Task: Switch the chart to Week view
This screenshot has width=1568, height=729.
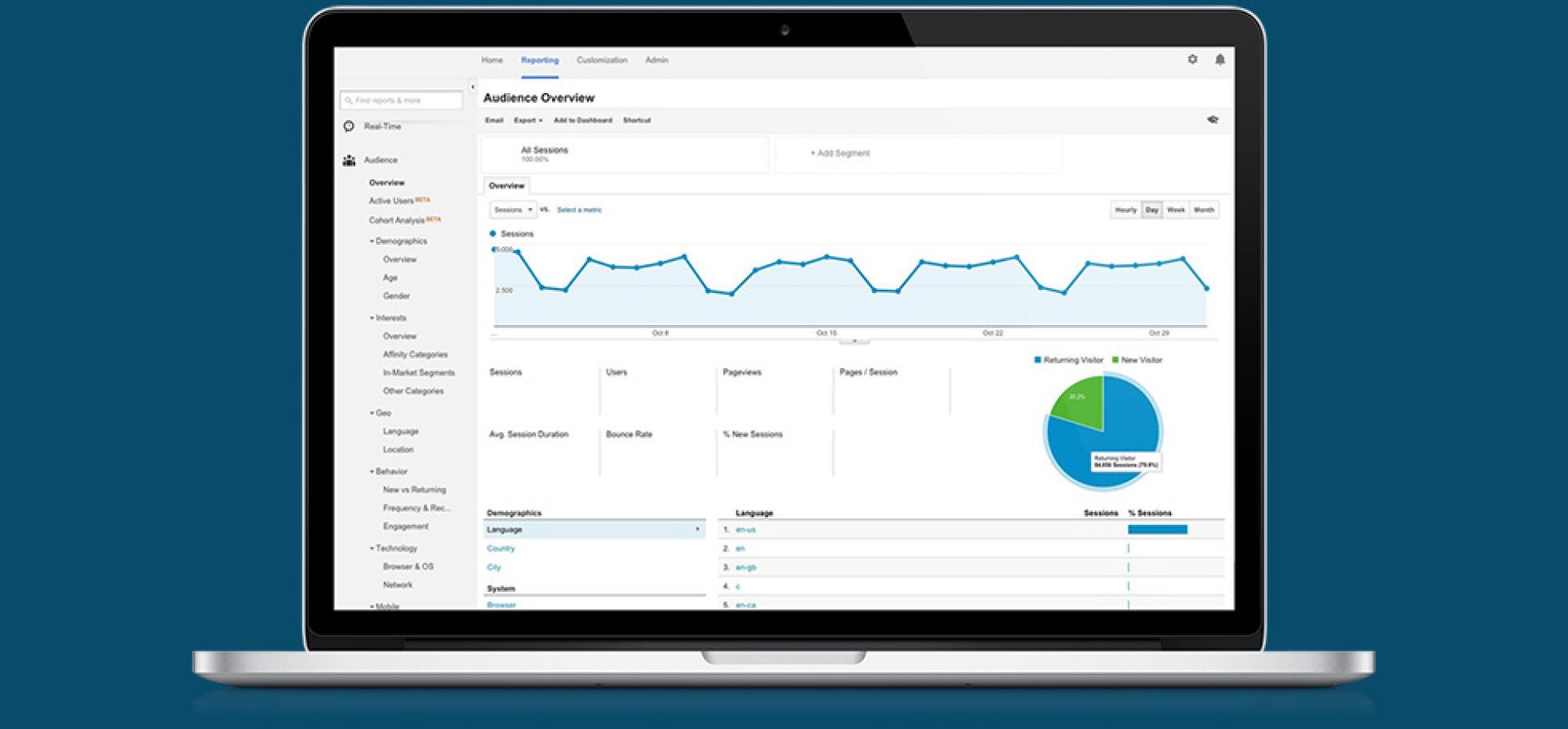Action: (x=1176, y=210)
